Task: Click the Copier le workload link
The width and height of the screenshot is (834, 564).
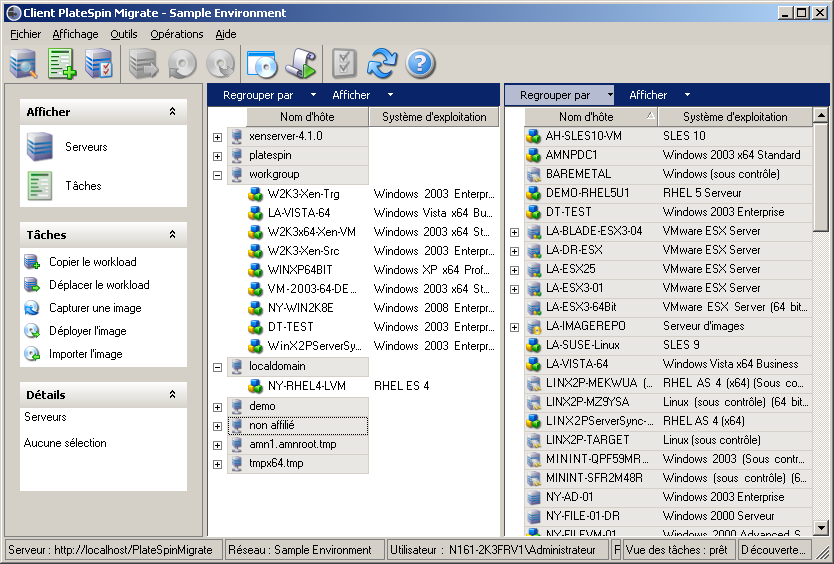Action: coord(93,262)
